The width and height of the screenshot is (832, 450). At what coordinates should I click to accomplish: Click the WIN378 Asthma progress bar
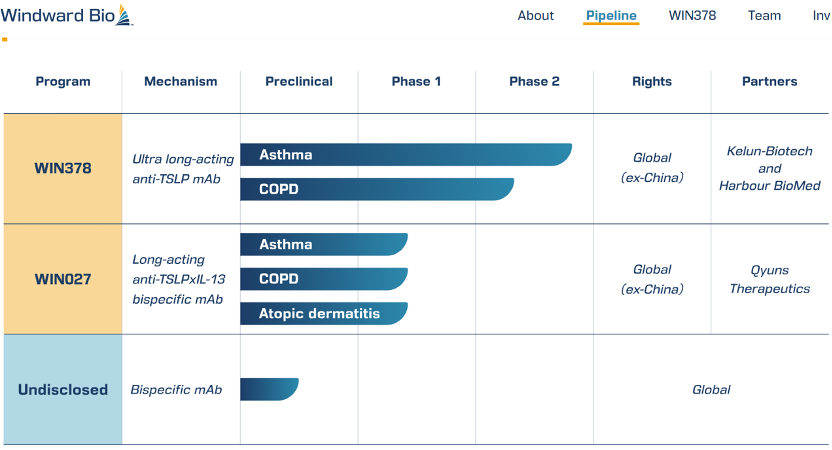(406, 154)
